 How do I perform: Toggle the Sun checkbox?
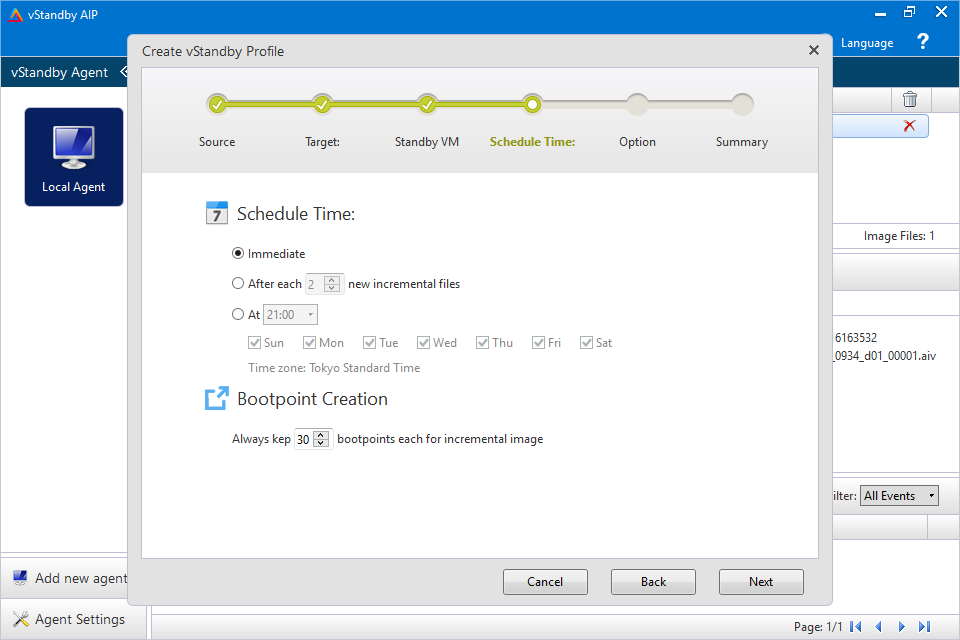(x=254, y=342)
